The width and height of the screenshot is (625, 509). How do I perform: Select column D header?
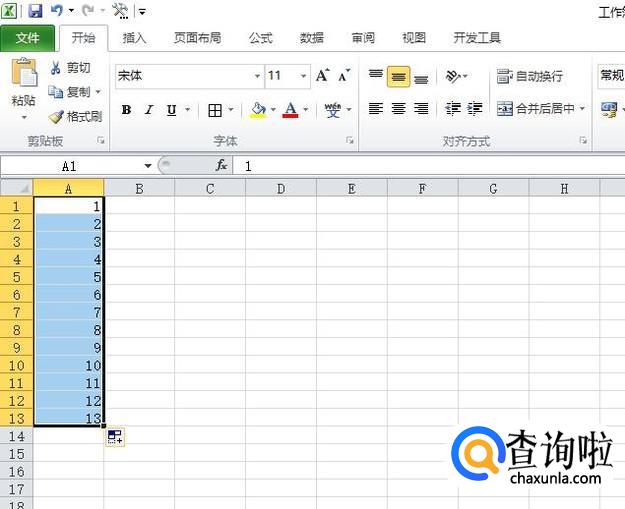281,188
